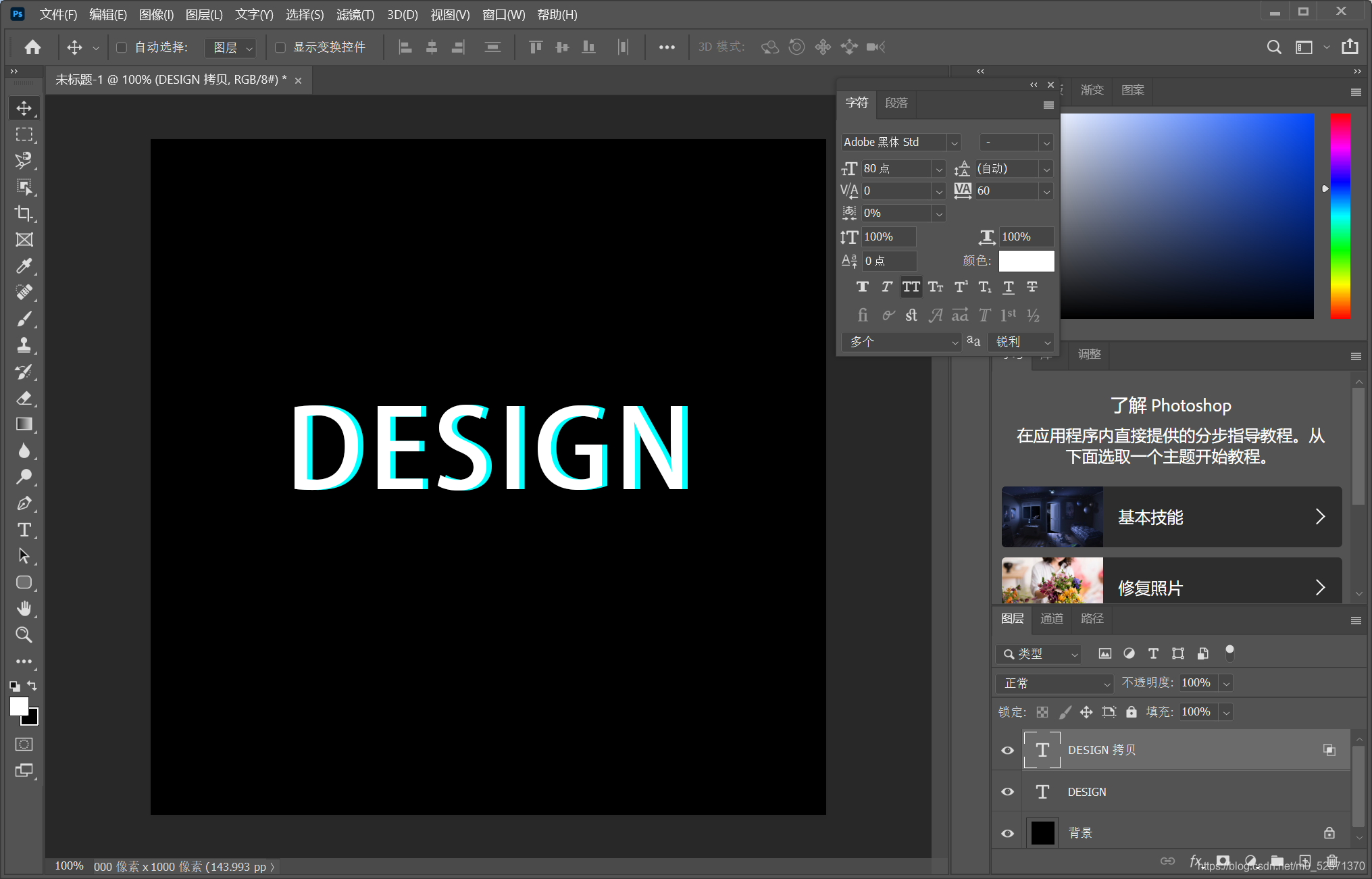This screenshot has width=1372, height=879.
Task: Hide the DESIGN text layer
Action: click(1007, 792)
